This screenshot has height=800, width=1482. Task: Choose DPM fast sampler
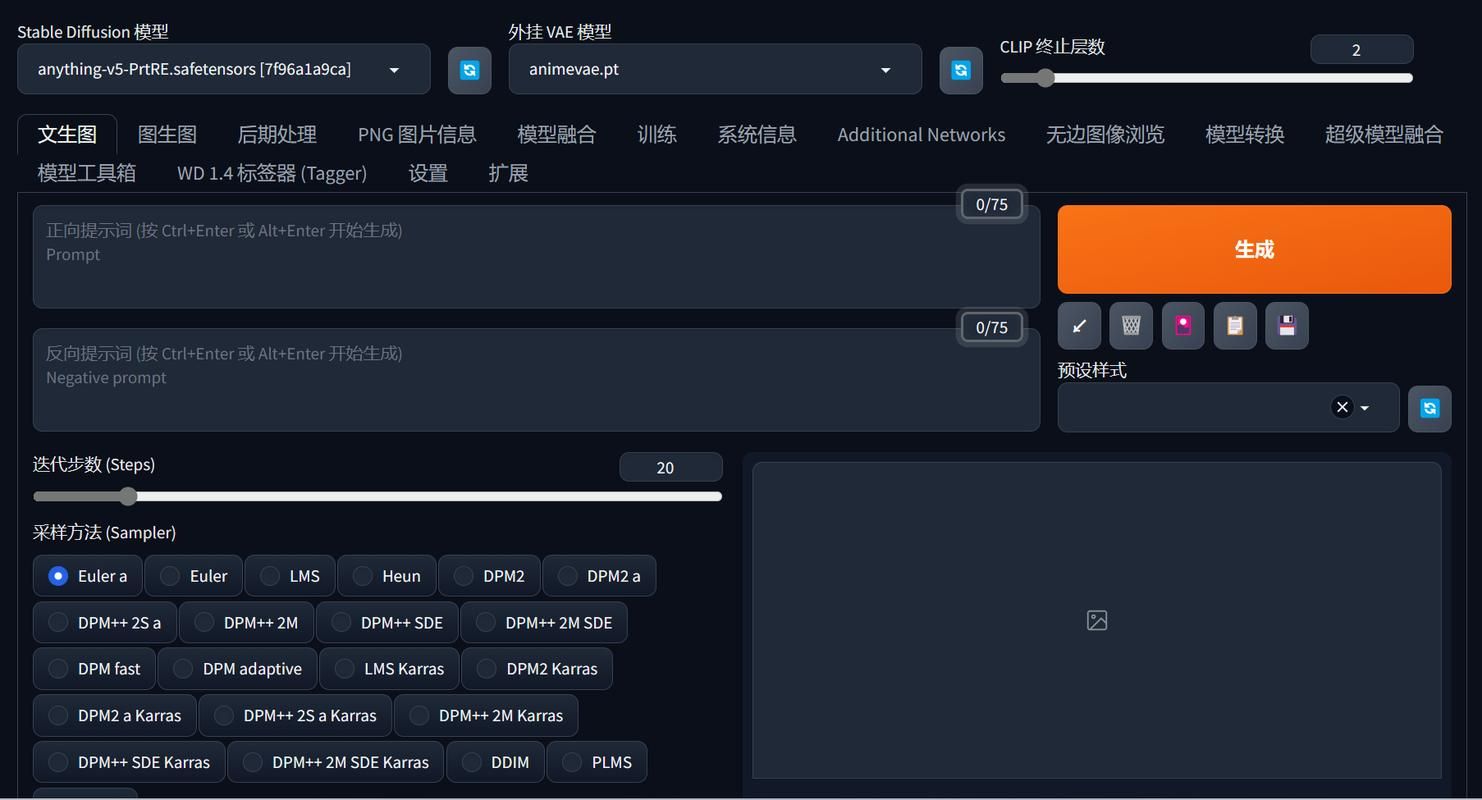[x=94, y=669]
